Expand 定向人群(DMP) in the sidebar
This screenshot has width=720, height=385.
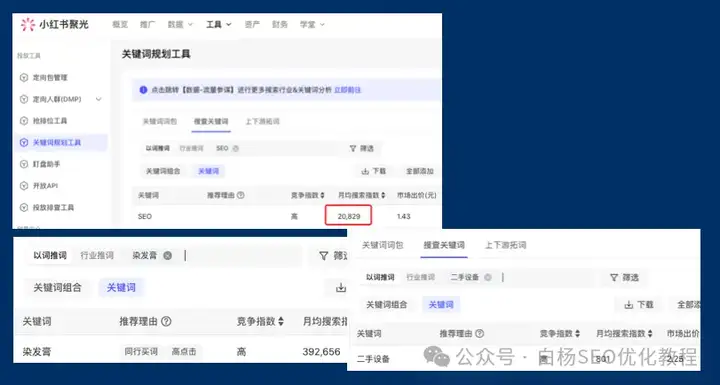98,99
